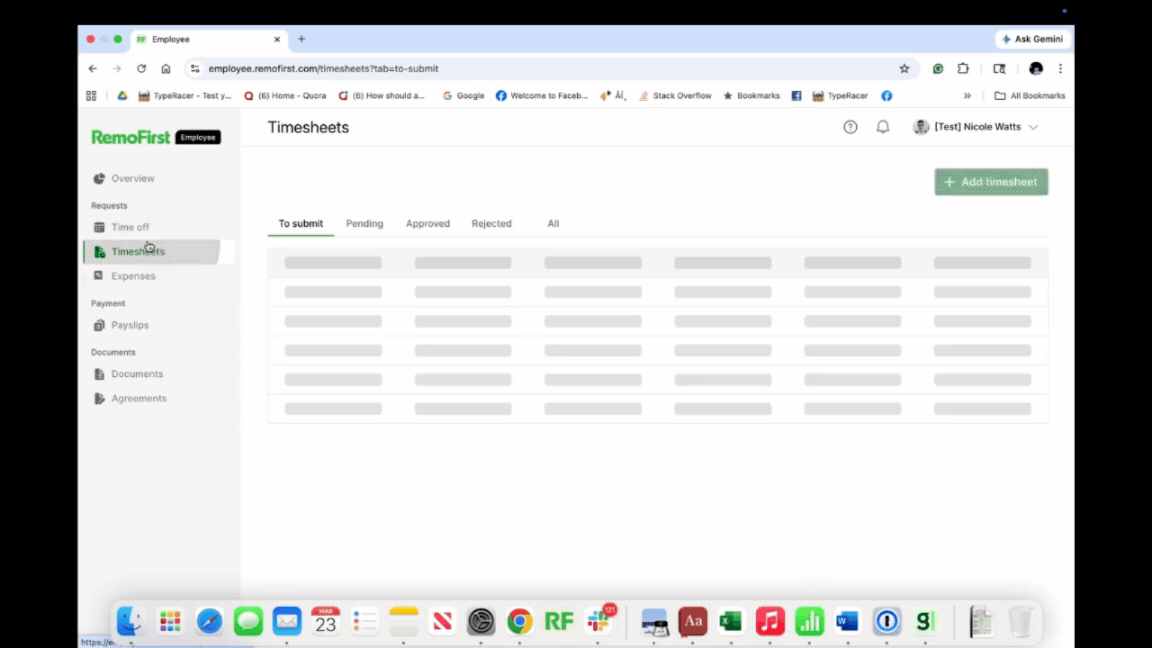The image size is (1152, 648).
Task: Click the Ask Gemini button
Action: (x=1032, y=39)
